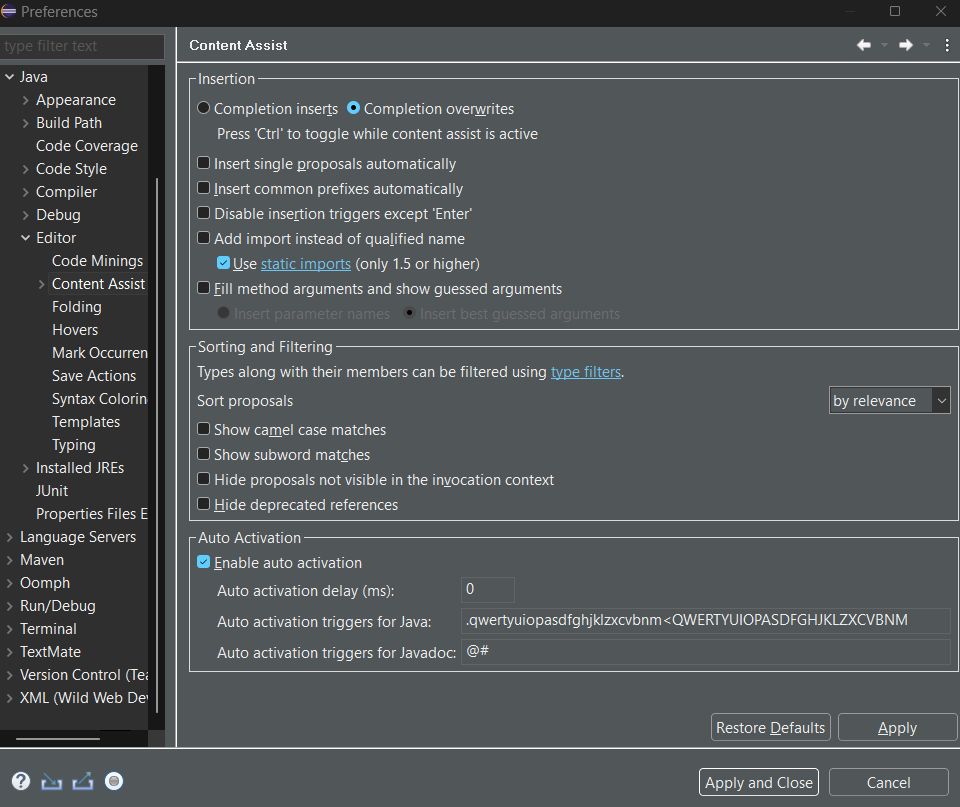The width and height of the screenshot is (960, 807).
Task: Expand the Build Path tree node
Action: (25, 123)
